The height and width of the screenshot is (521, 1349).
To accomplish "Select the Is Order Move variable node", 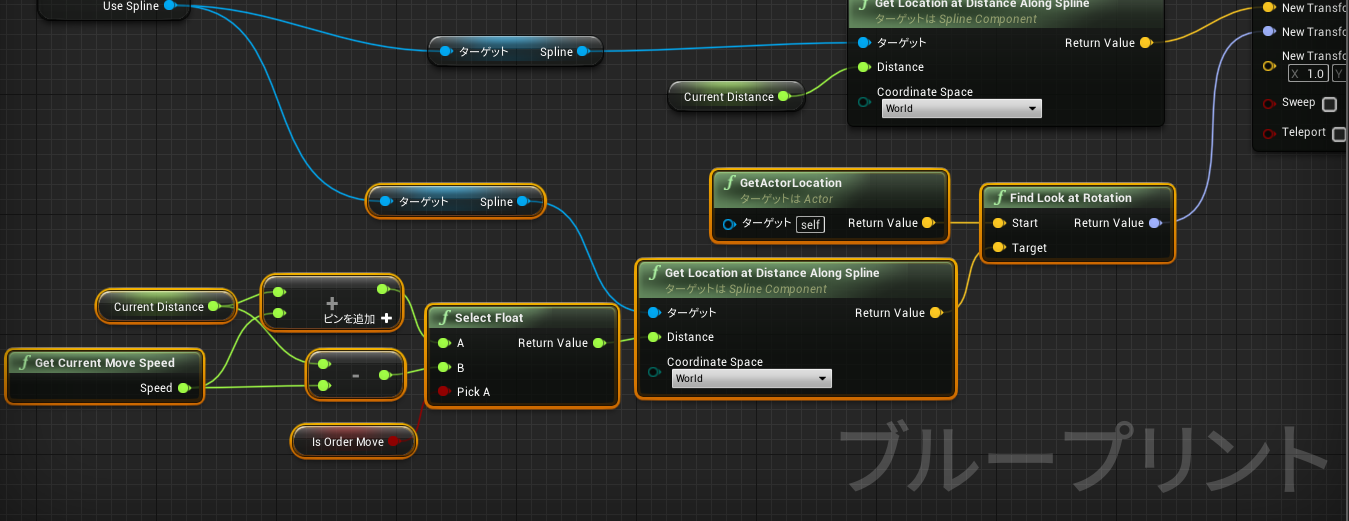I will pos(353,441).
